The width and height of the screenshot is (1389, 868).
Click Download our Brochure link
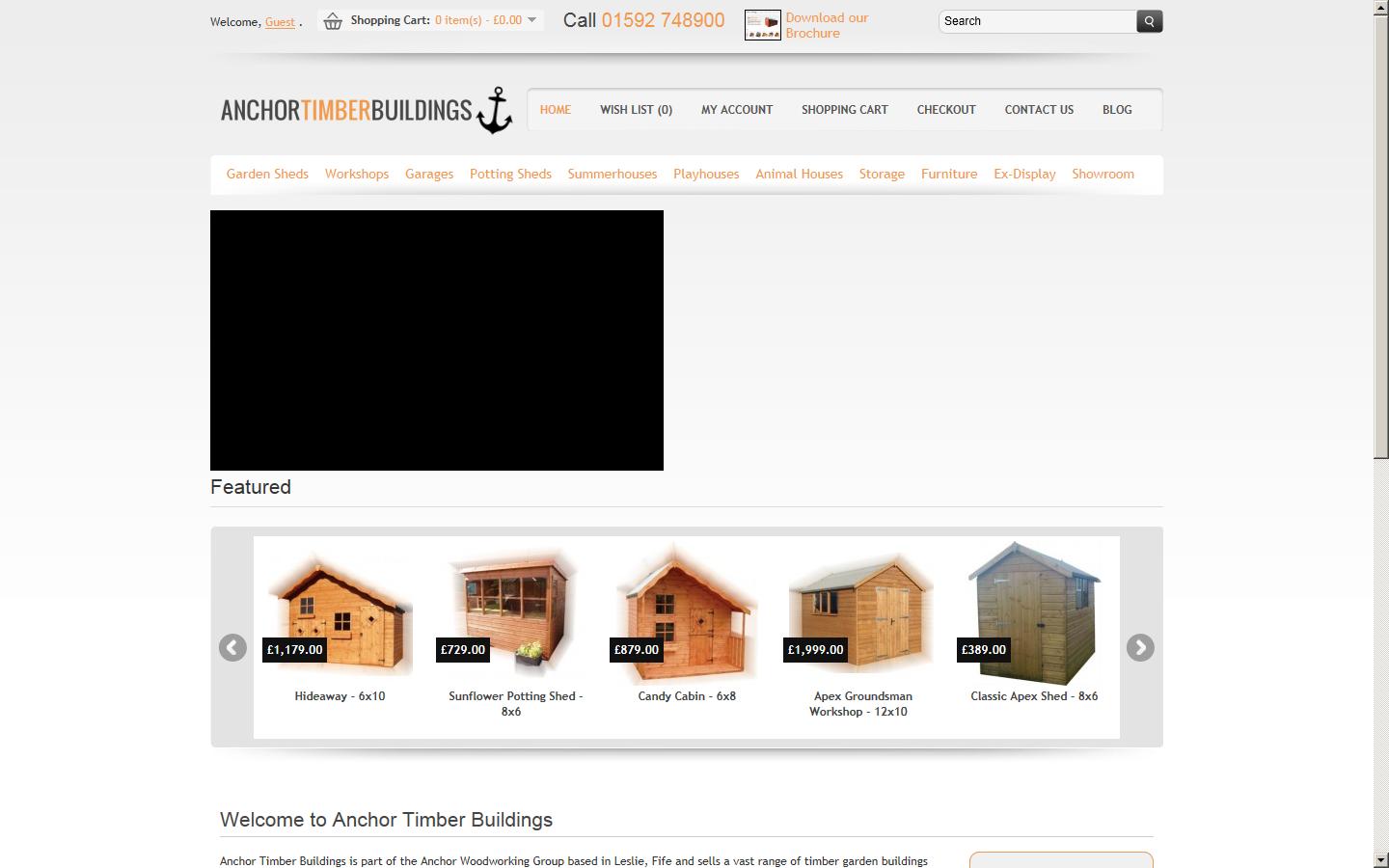click(x=827, y=25)
